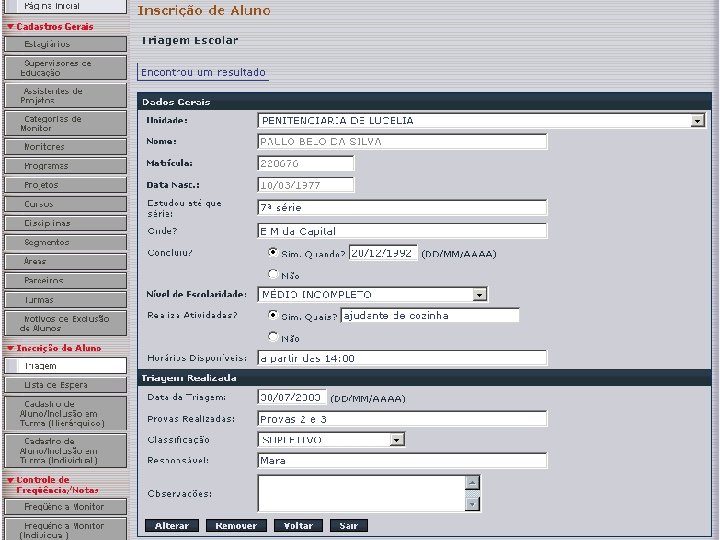The width and height of the screenshot is (720, 540).
Task: Click the Remover button
Action: pyautogui.click(x=236, y=526)
